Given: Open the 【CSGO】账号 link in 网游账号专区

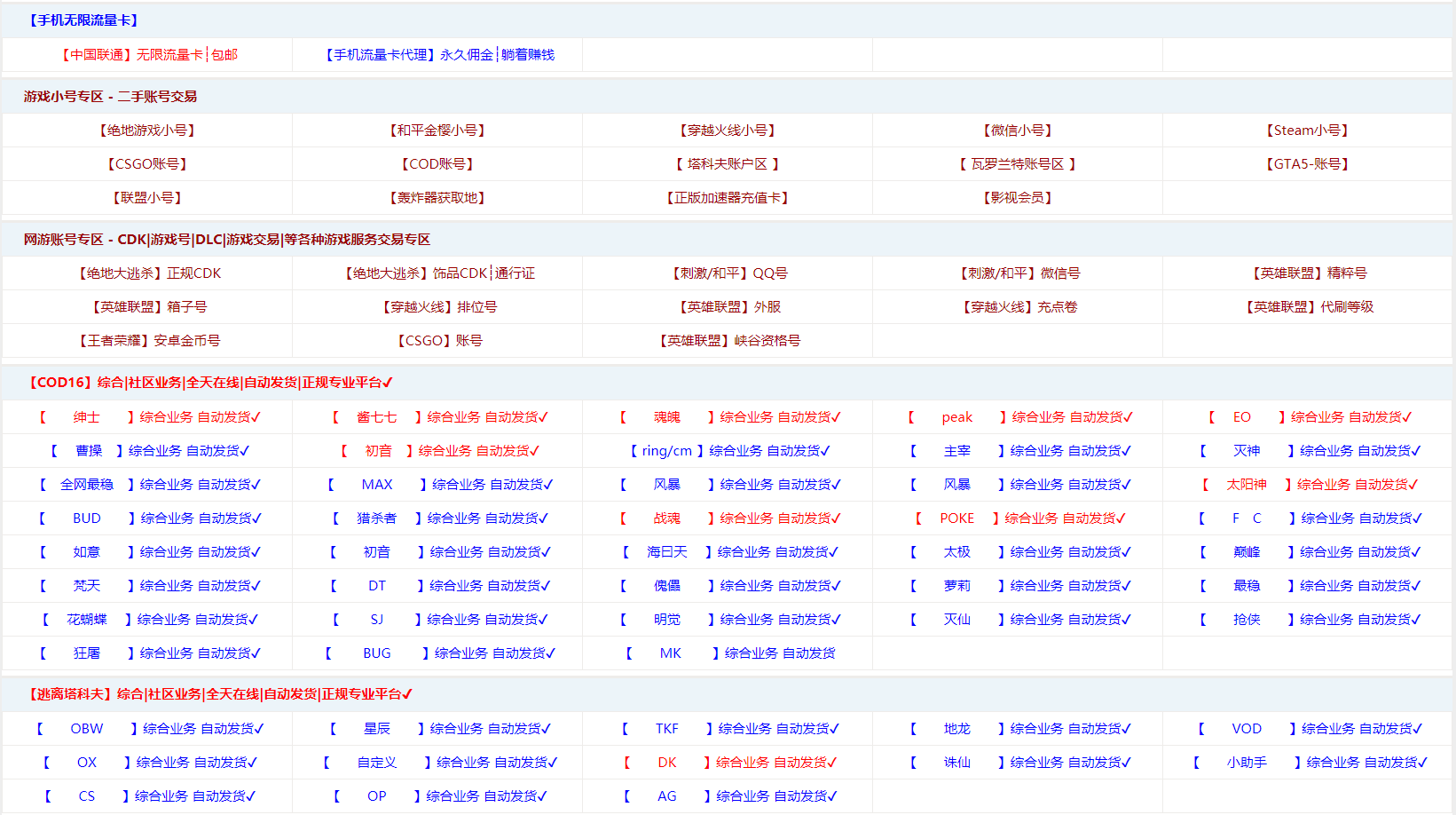Looking at the screenshot, I should [x=438, y=340].
